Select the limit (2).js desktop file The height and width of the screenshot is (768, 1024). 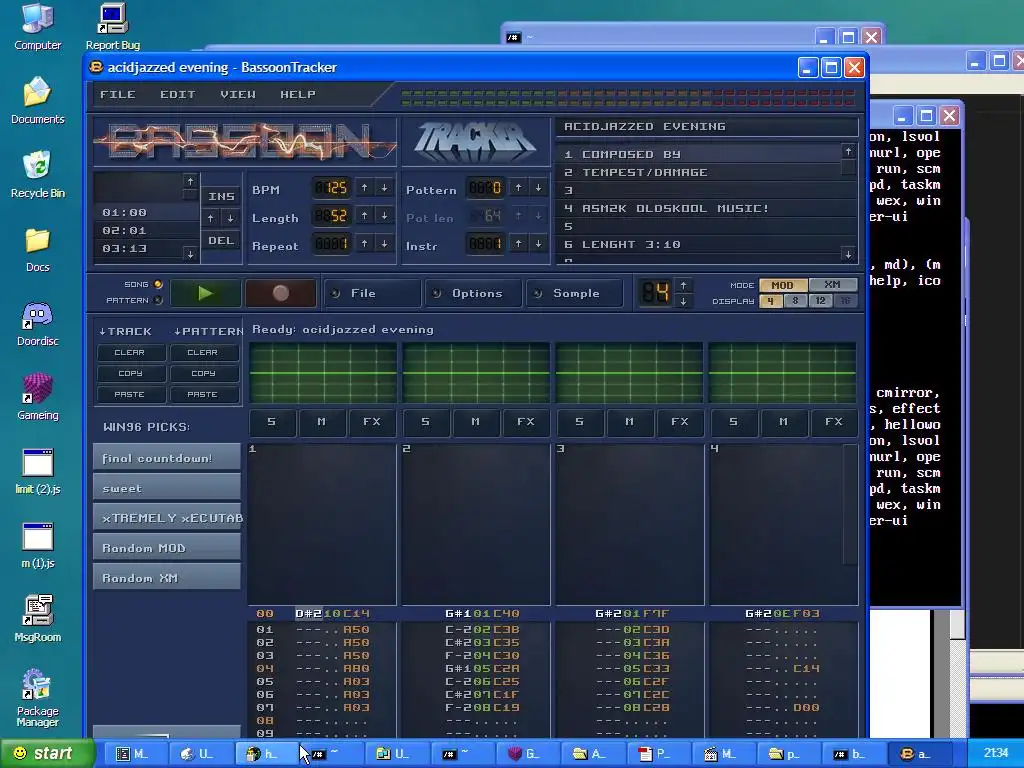pyautogui.click(x=37, y=470)
